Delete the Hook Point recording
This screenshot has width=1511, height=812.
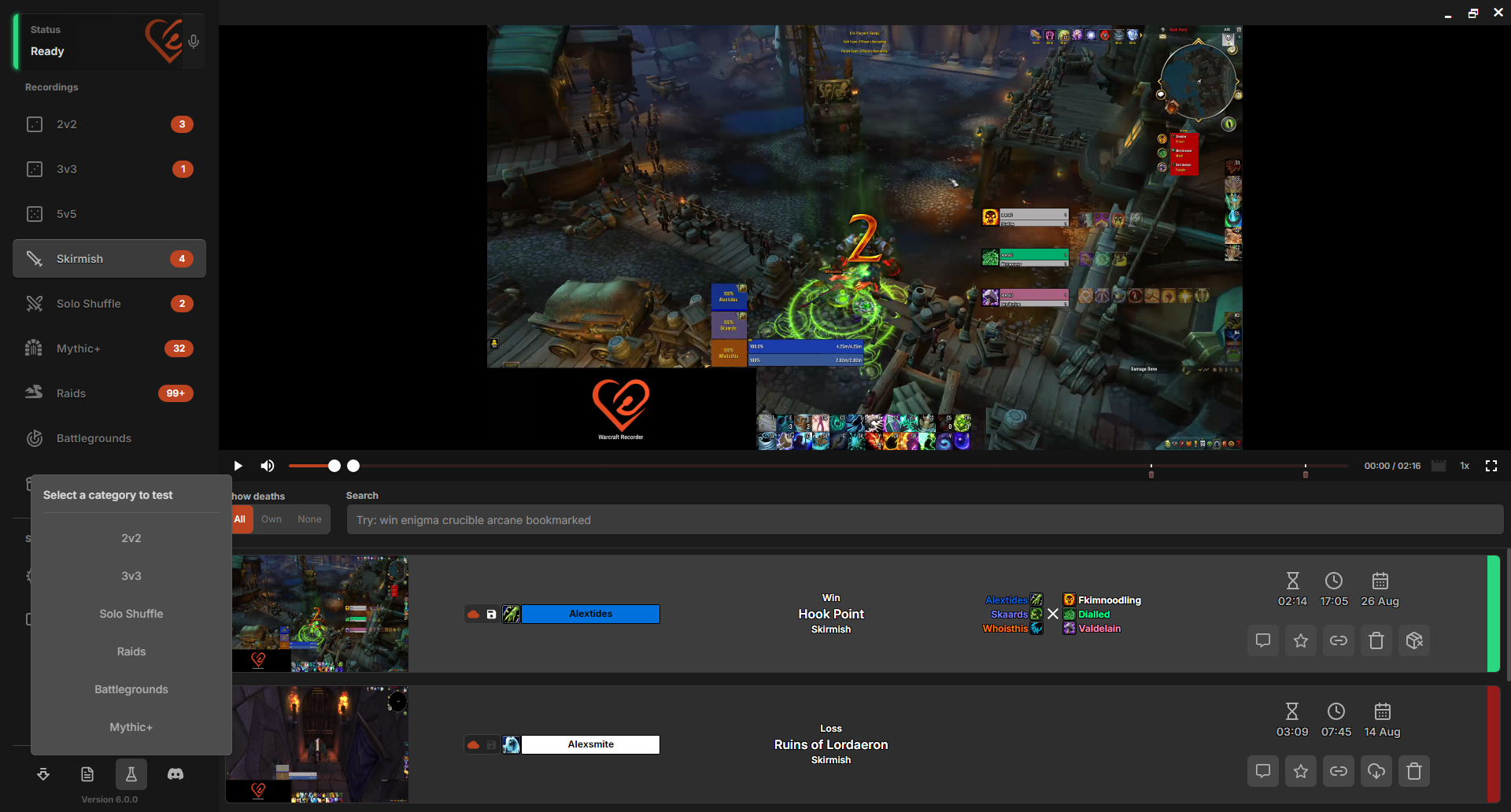[x=1376, y=640]
